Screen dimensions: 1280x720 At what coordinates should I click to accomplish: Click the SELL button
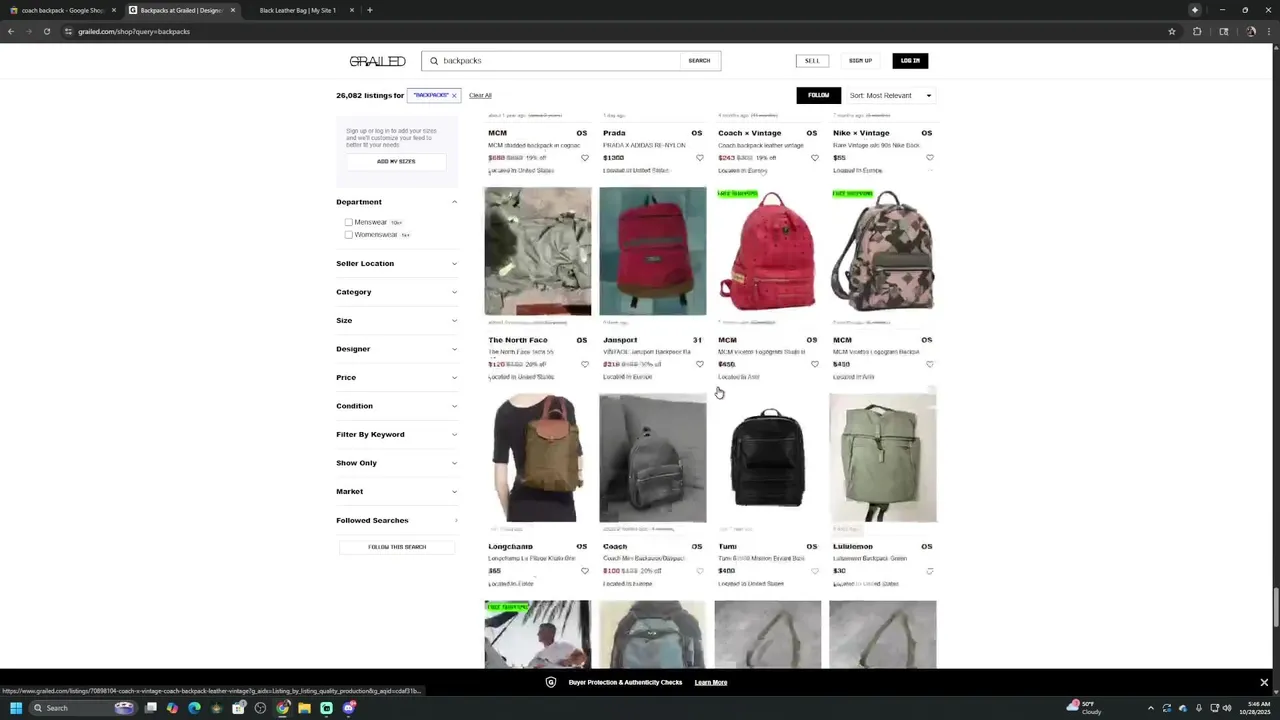(x=812, y=61)
